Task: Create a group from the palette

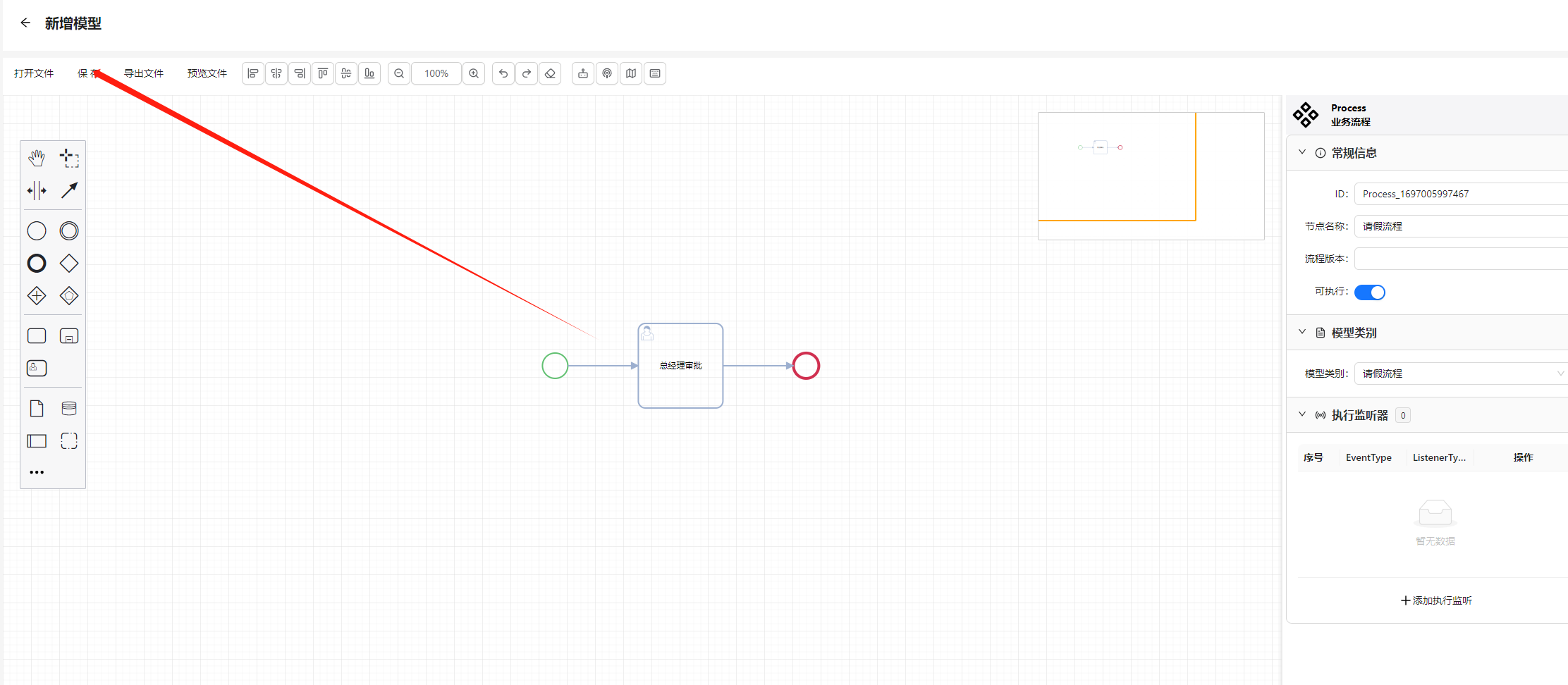Action: click(x=69, y=441)
